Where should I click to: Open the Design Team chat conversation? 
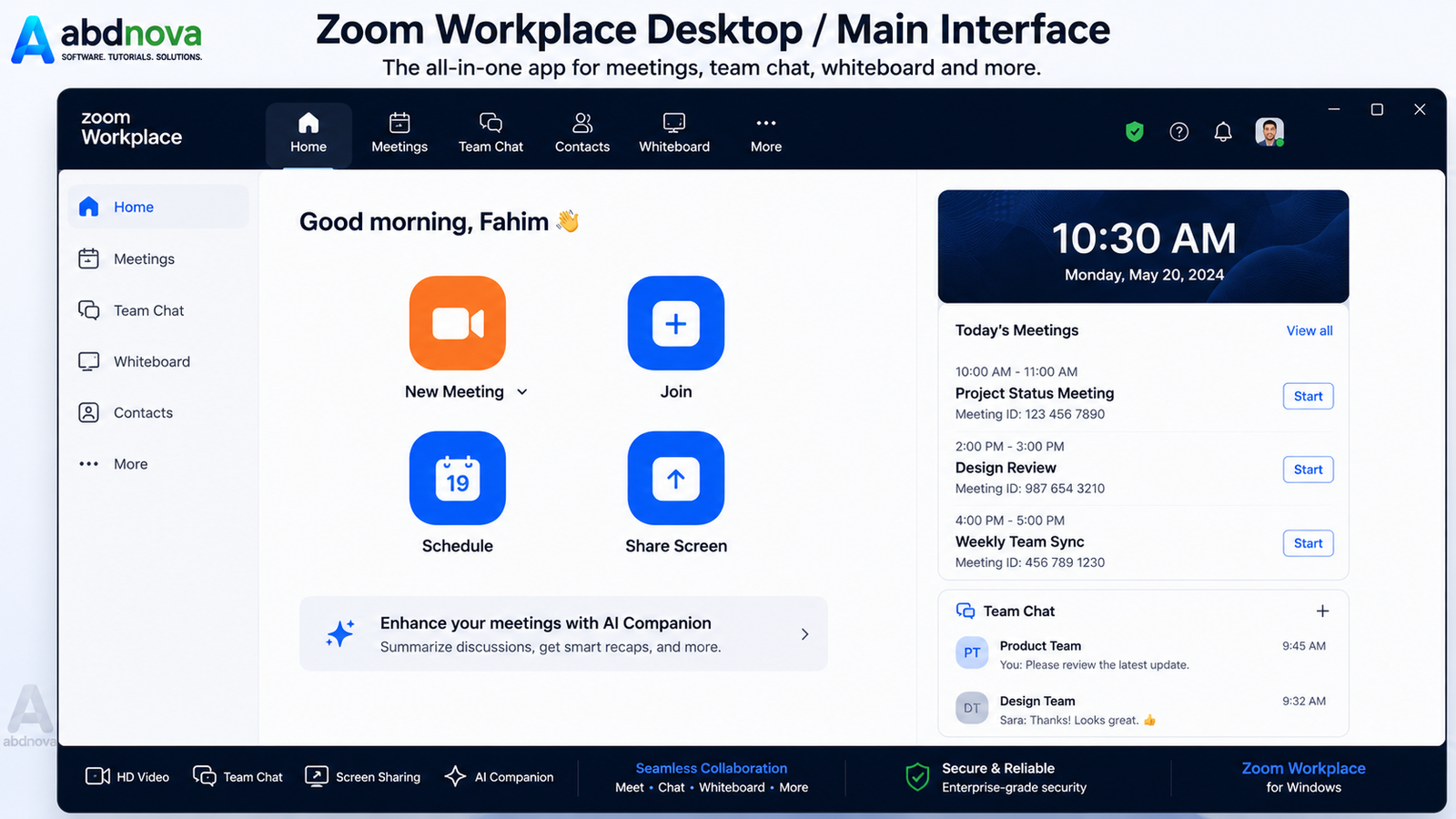[x=1143, y=710]
